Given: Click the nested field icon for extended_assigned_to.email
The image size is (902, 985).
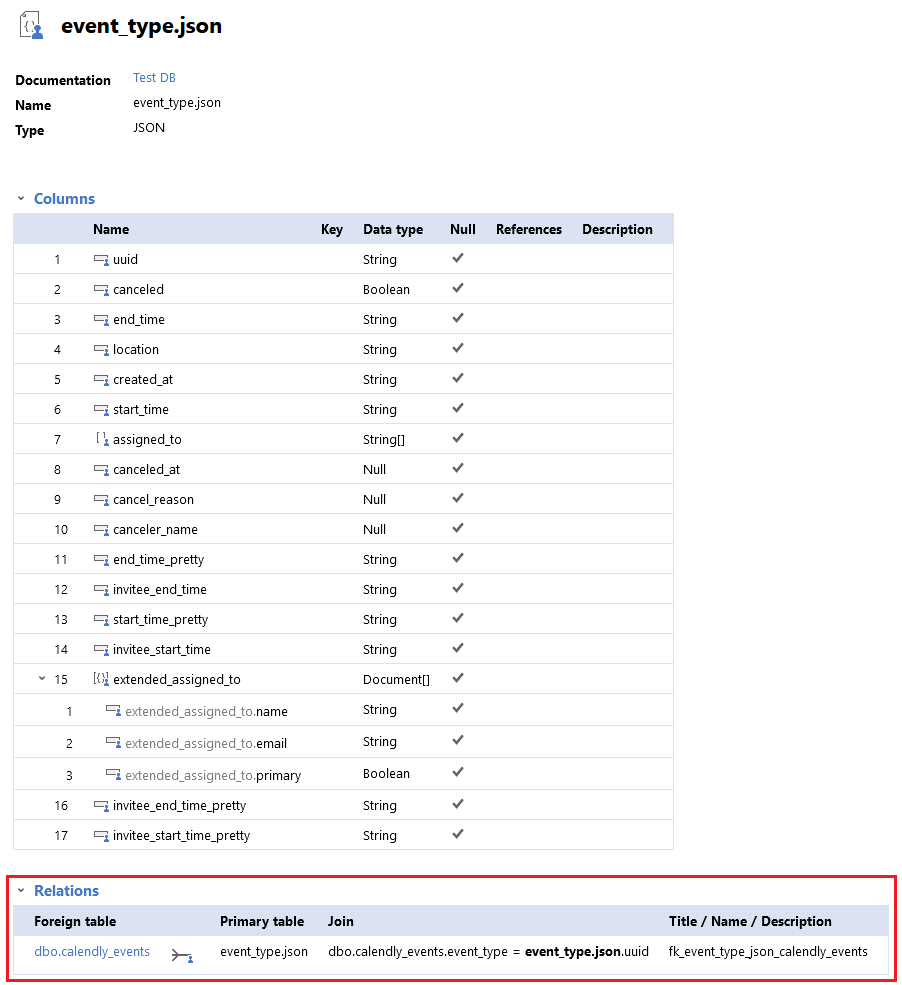Looking at the screenshot, I should [x=113, y=743].
